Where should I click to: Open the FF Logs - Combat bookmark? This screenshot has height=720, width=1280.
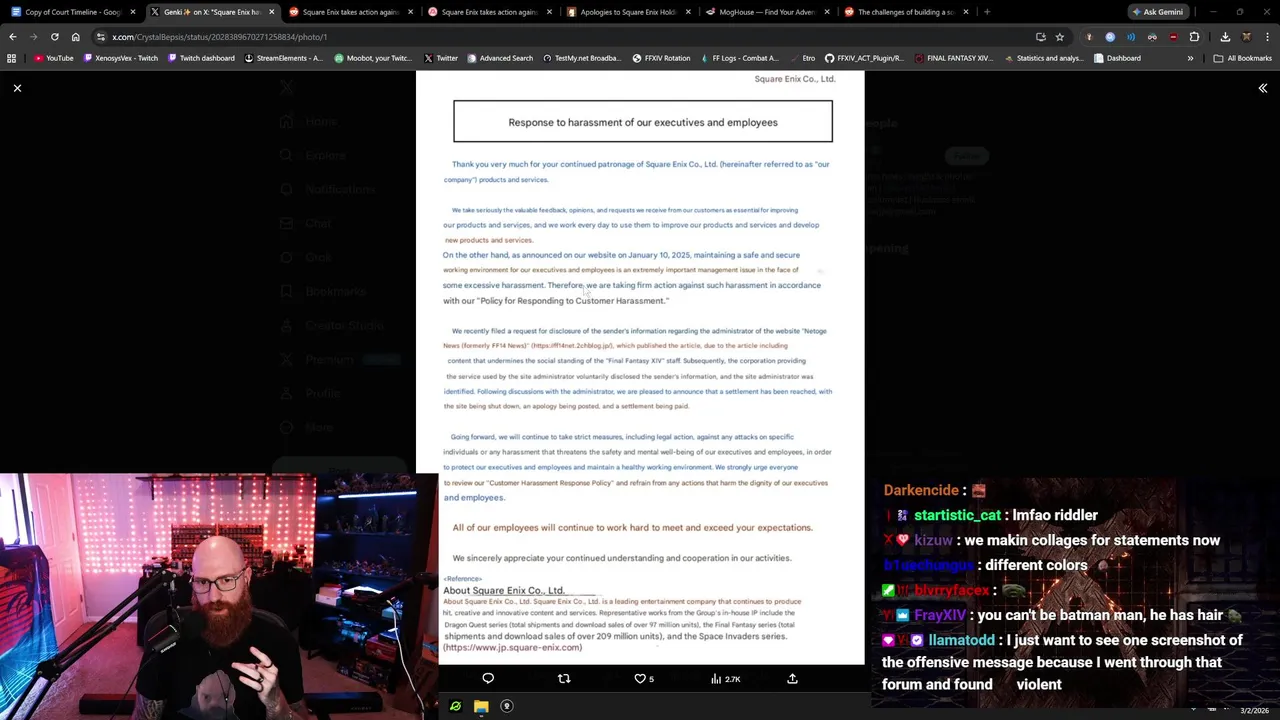point(738,58)
